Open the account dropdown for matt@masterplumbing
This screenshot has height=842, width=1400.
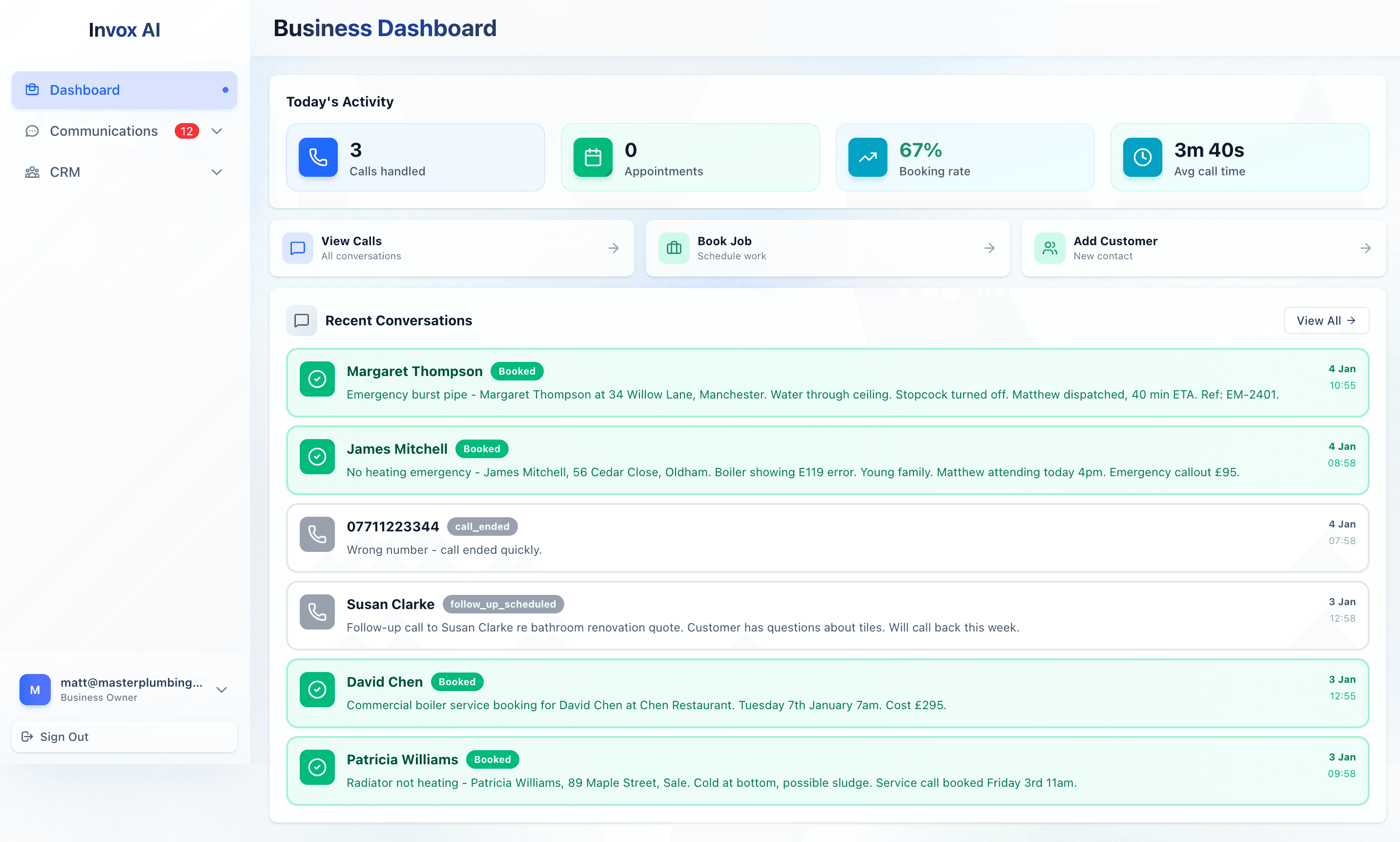(221, 689)
